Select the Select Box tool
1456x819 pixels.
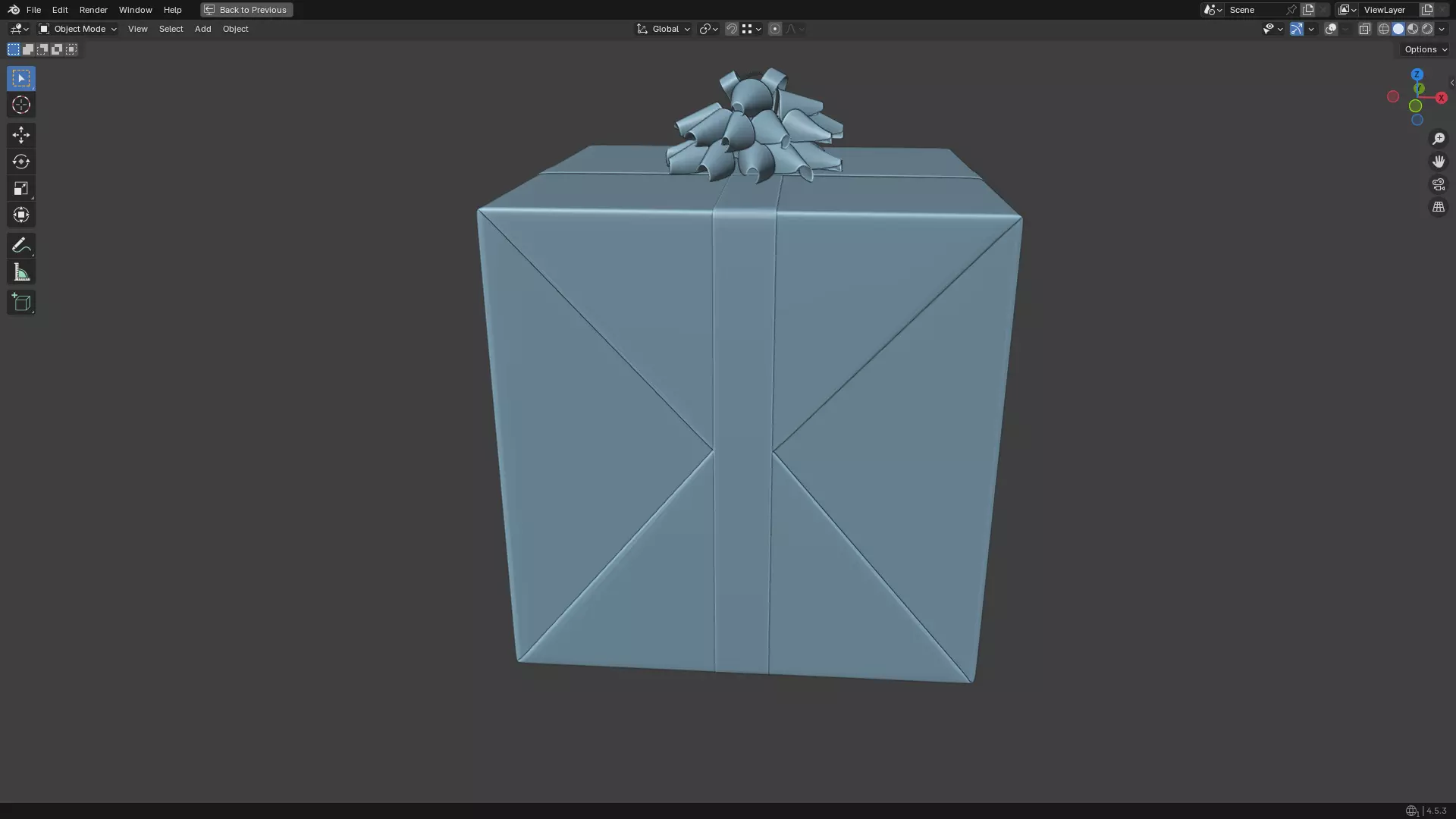[21, 78]
